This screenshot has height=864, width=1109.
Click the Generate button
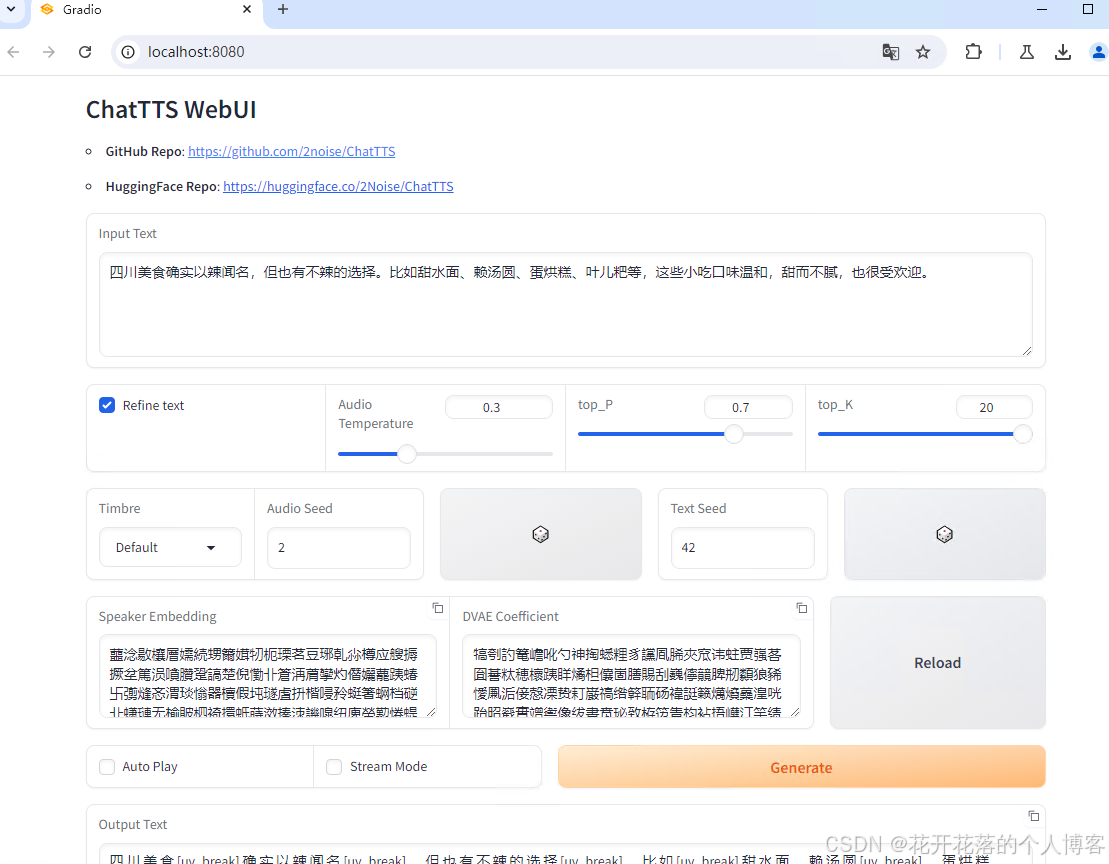[x=801, y=767]
